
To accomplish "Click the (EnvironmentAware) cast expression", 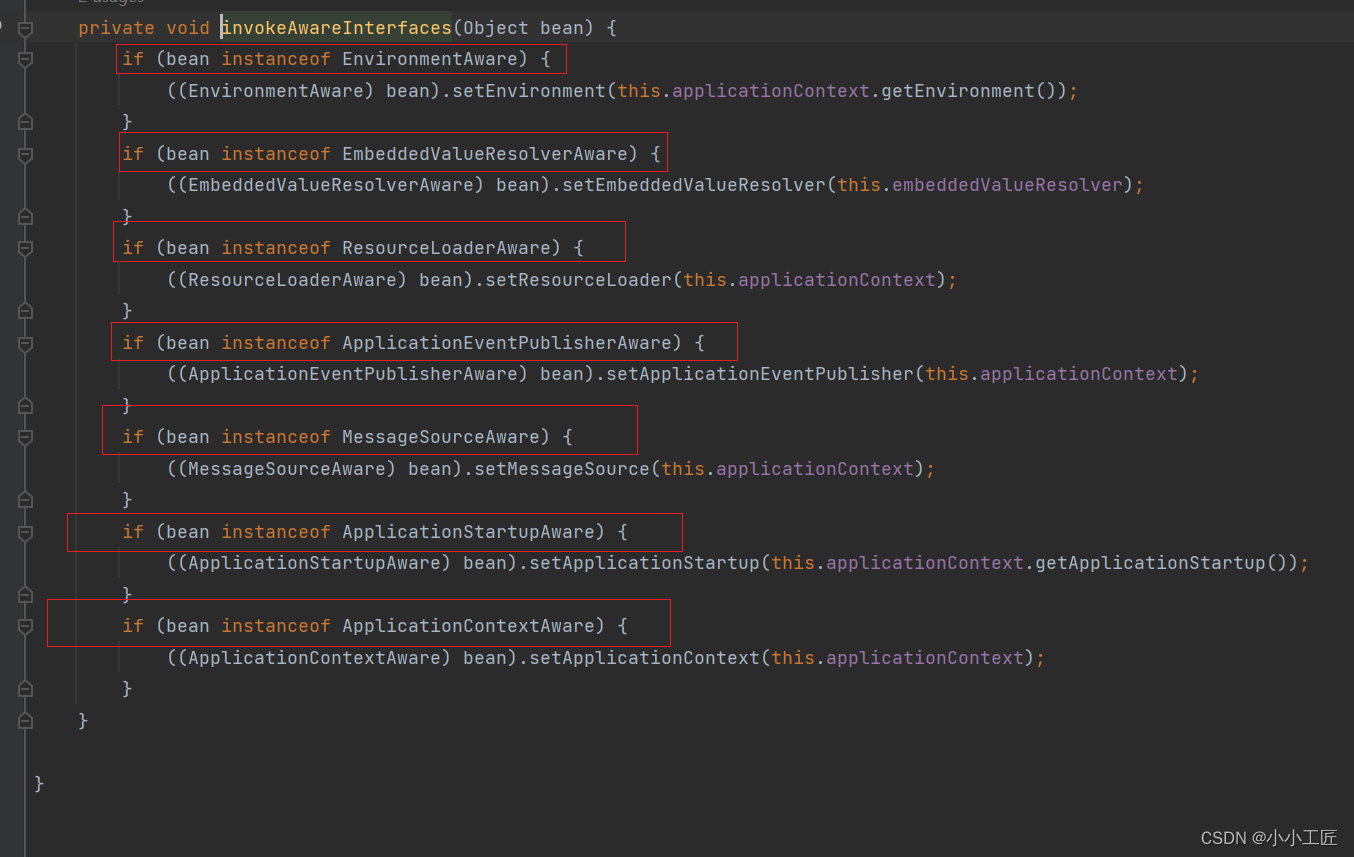I will [x=276, y=91].
